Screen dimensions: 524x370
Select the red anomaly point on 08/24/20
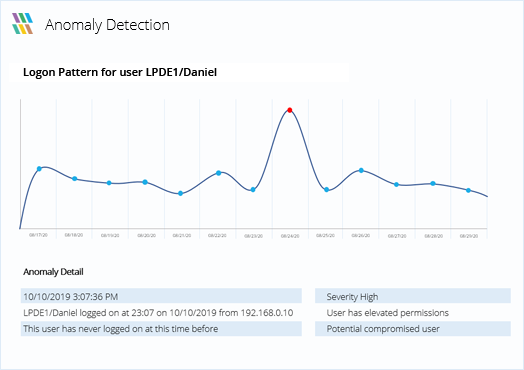coord(290,110)
